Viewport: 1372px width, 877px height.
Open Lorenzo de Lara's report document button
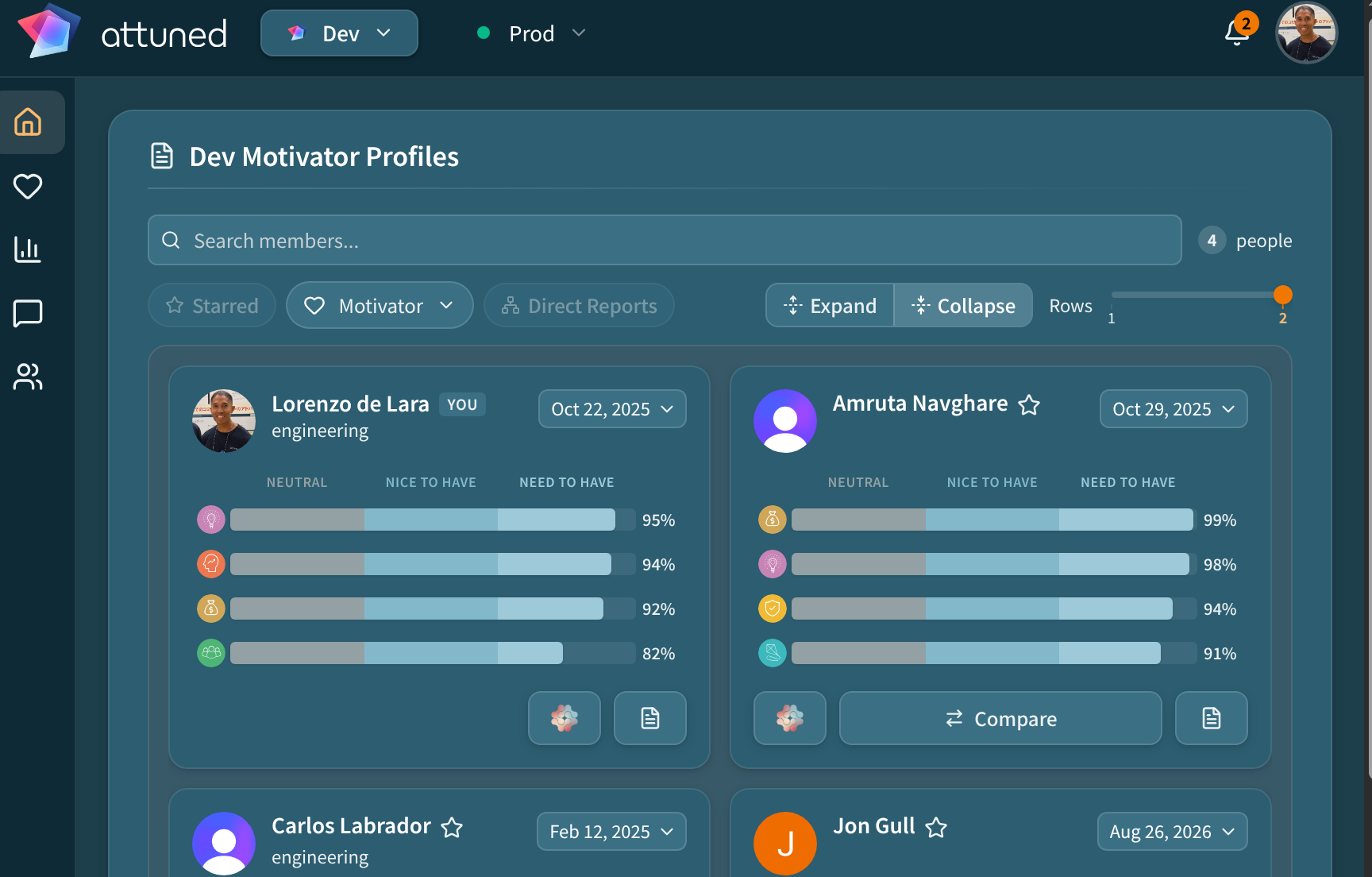tap(650, 718)
